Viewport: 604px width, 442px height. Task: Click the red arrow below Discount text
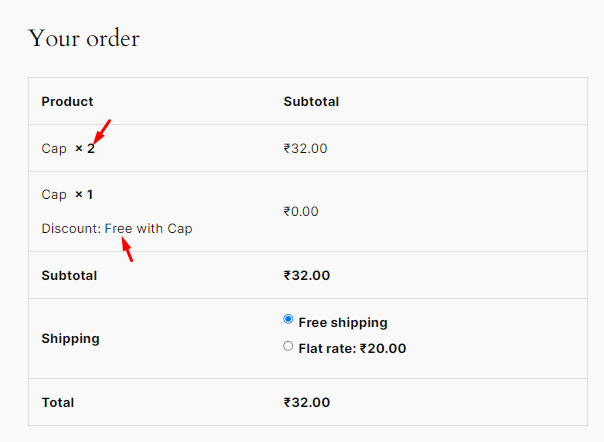[127, 249]
